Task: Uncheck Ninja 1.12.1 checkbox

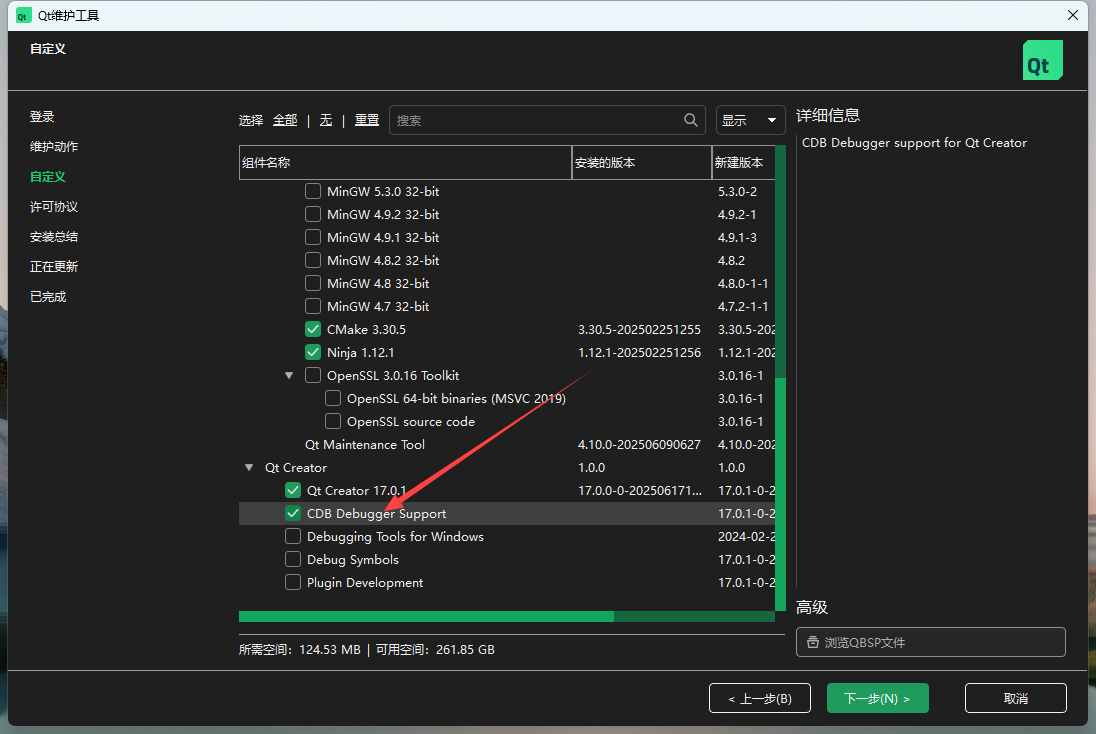Action: (313, 352)
